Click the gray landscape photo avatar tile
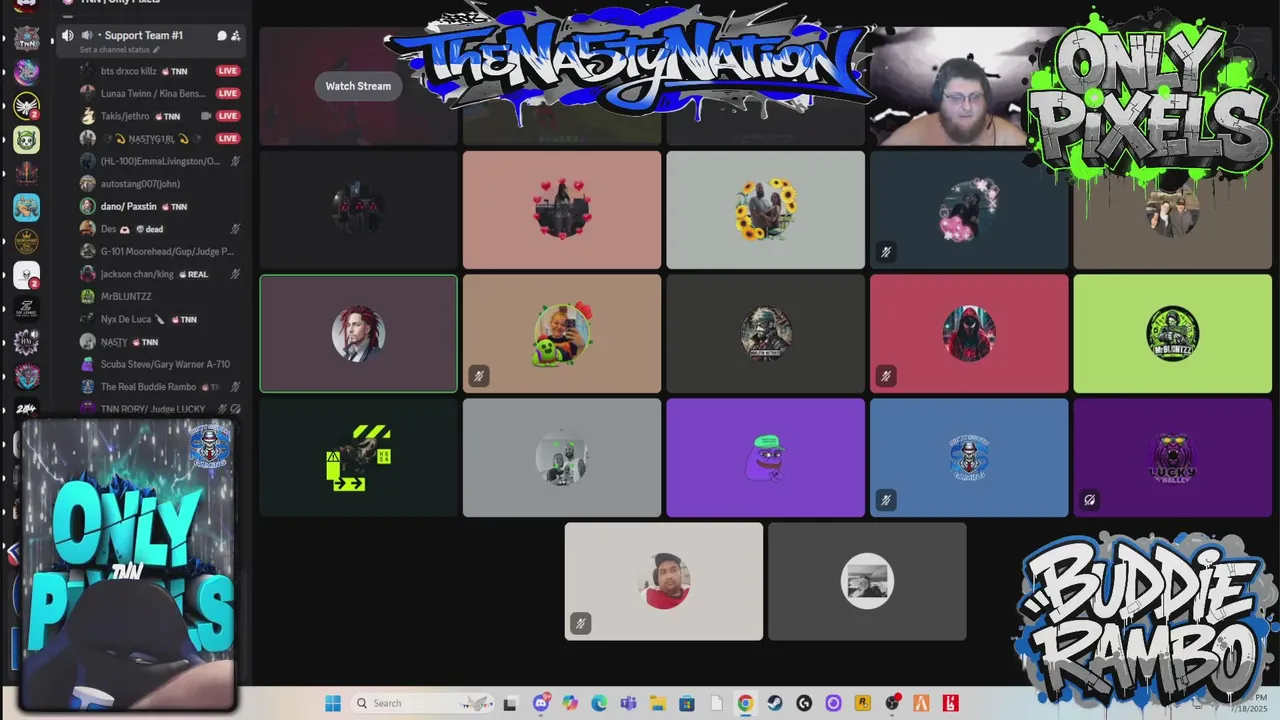 point(867,581)
